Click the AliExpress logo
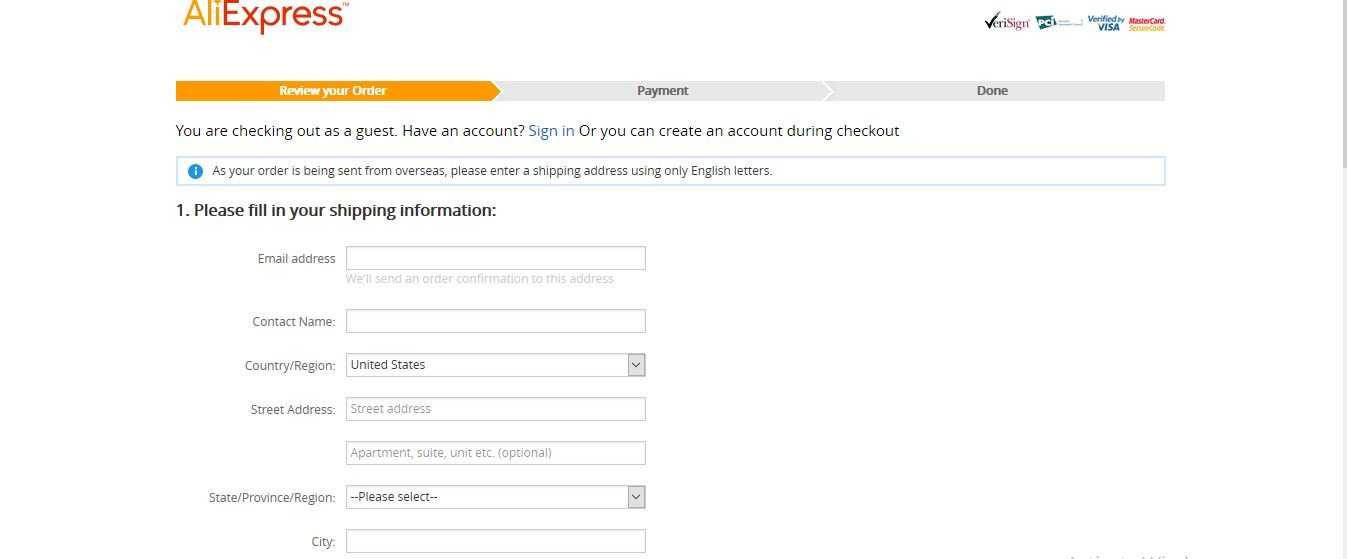1347x559 pixels. (265, 17)
